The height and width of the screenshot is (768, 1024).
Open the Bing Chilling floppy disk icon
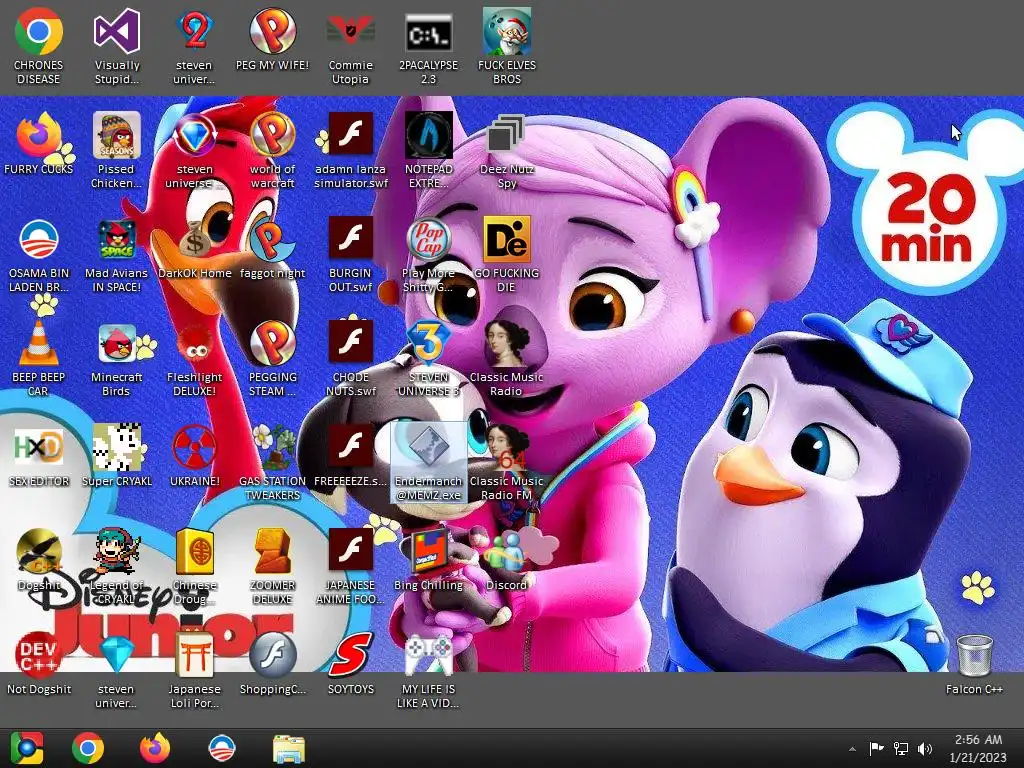[428, 559]
